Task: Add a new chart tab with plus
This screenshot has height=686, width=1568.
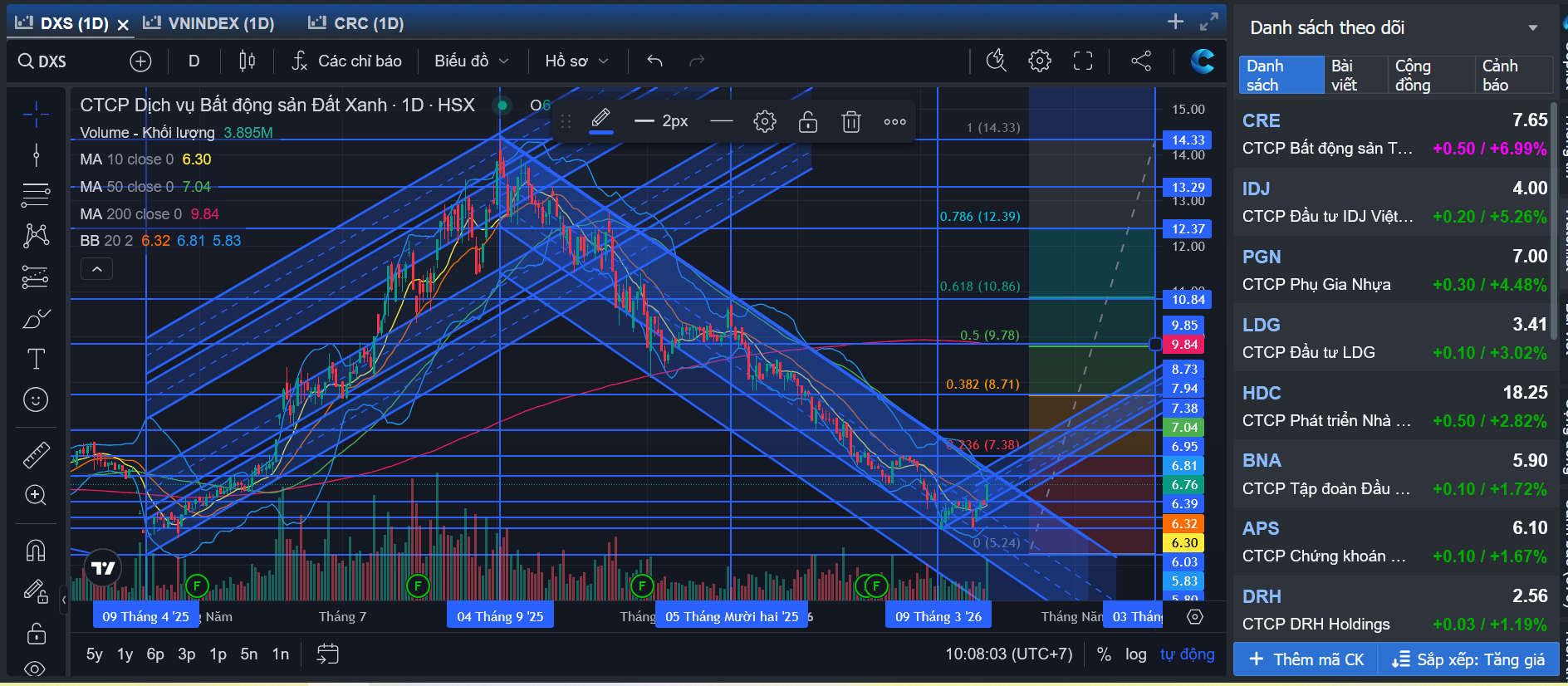Action: 1175,22
